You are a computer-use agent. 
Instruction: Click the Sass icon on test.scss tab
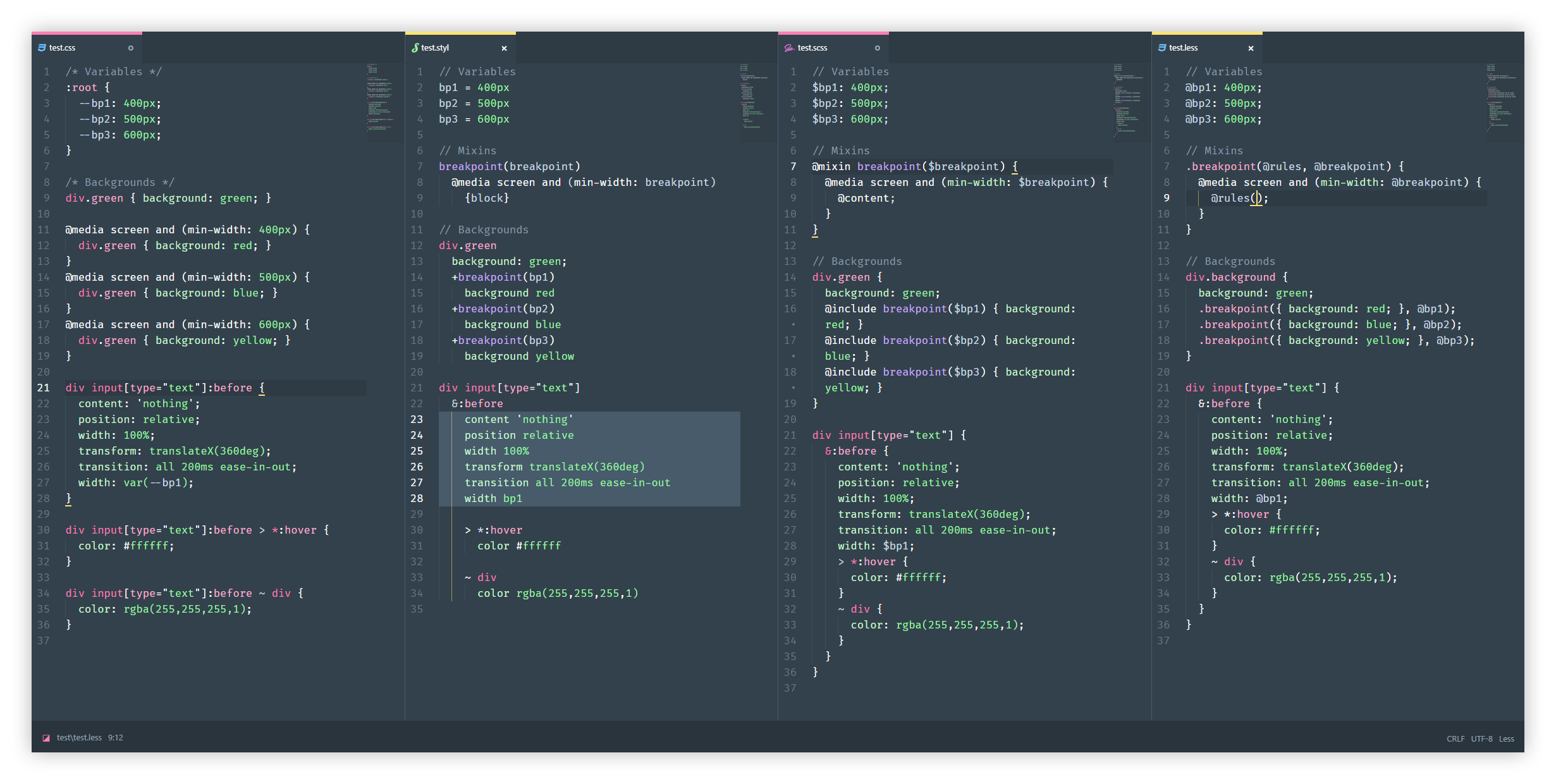coord(789,48)
